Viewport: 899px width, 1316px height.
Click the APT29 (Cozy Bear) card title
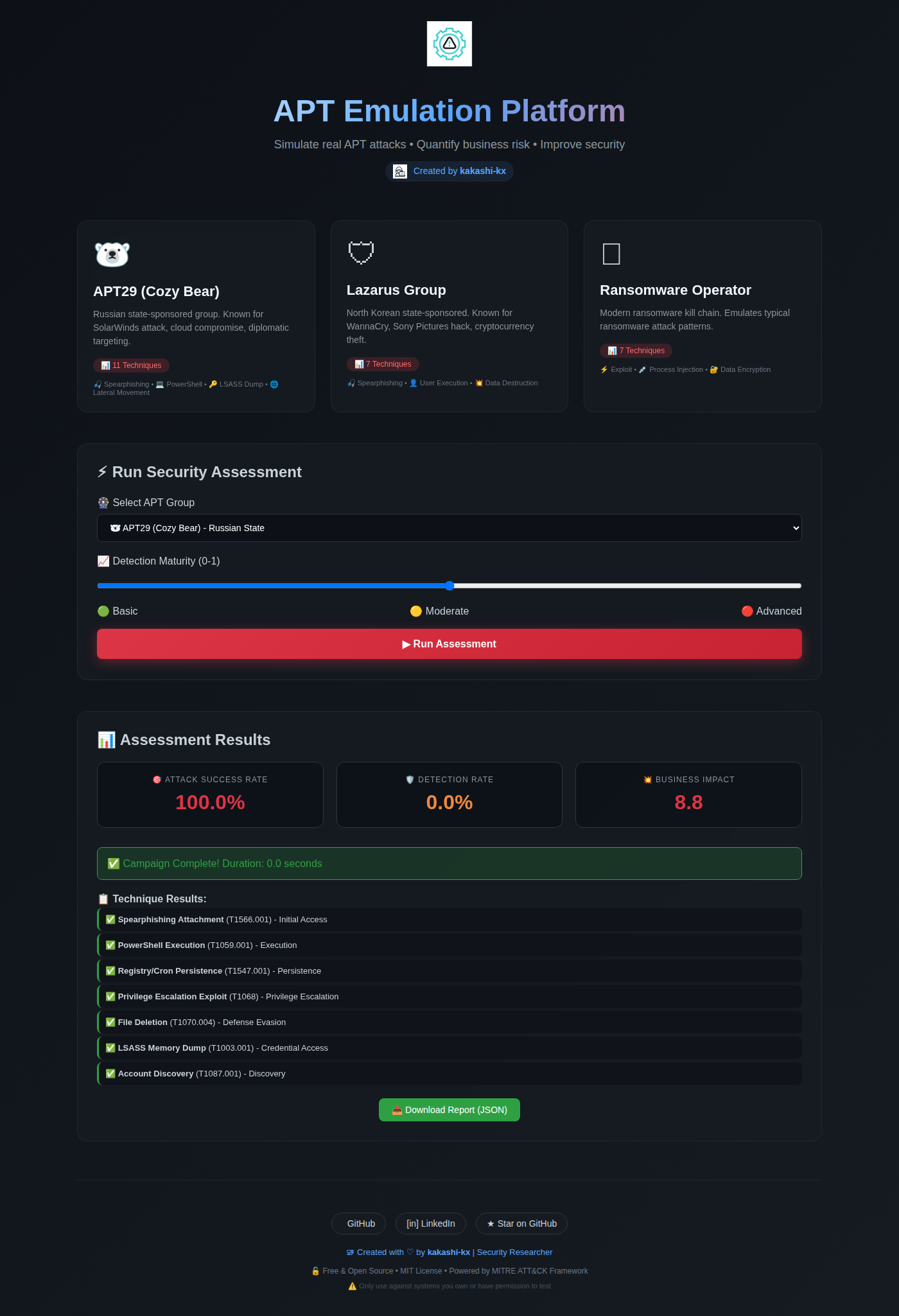(156, 292)
